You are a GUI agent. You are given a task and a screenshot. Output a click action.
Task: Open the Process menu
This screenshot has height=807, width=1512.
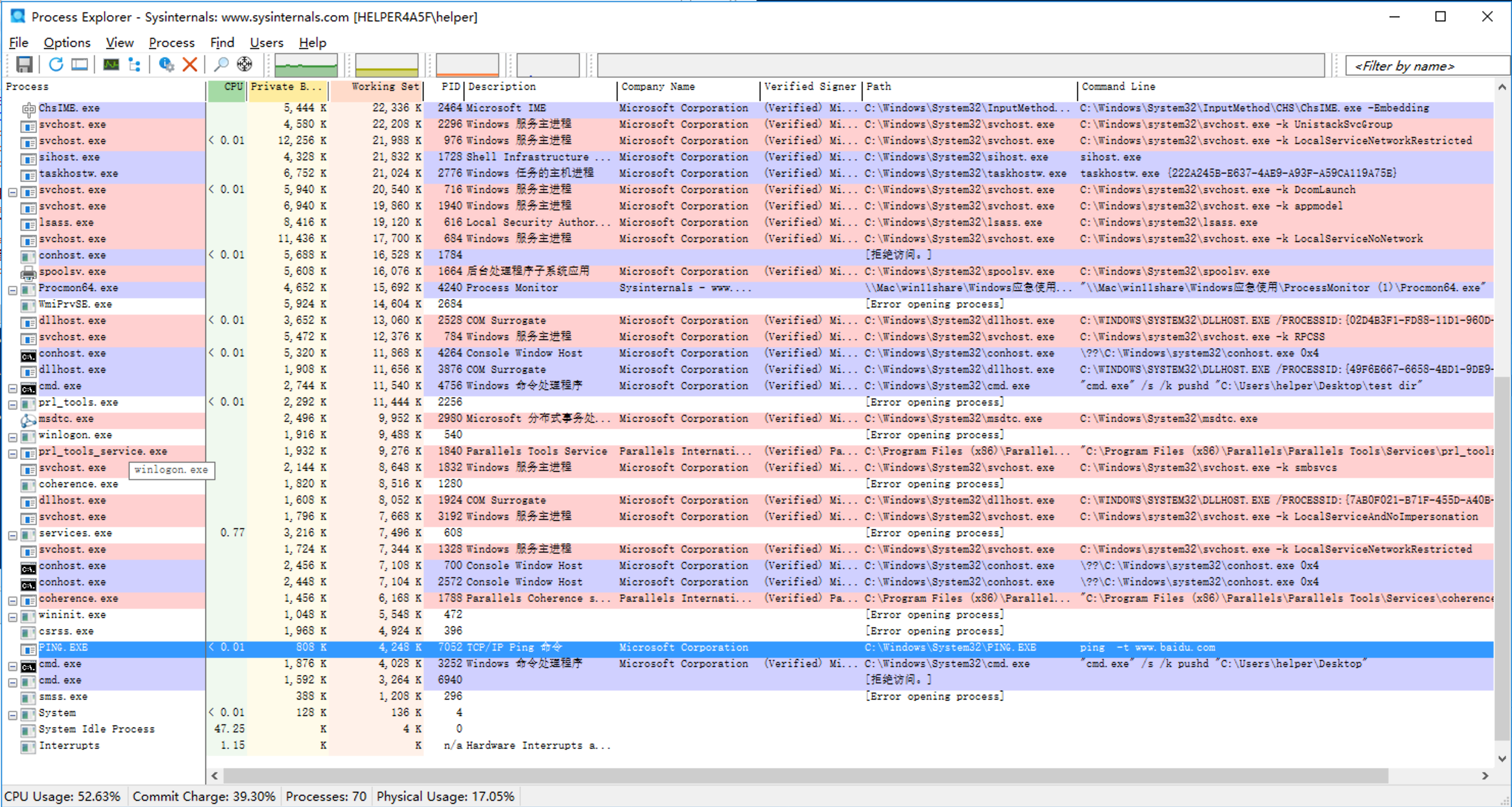pyautogui.click(x=172, y=43)
